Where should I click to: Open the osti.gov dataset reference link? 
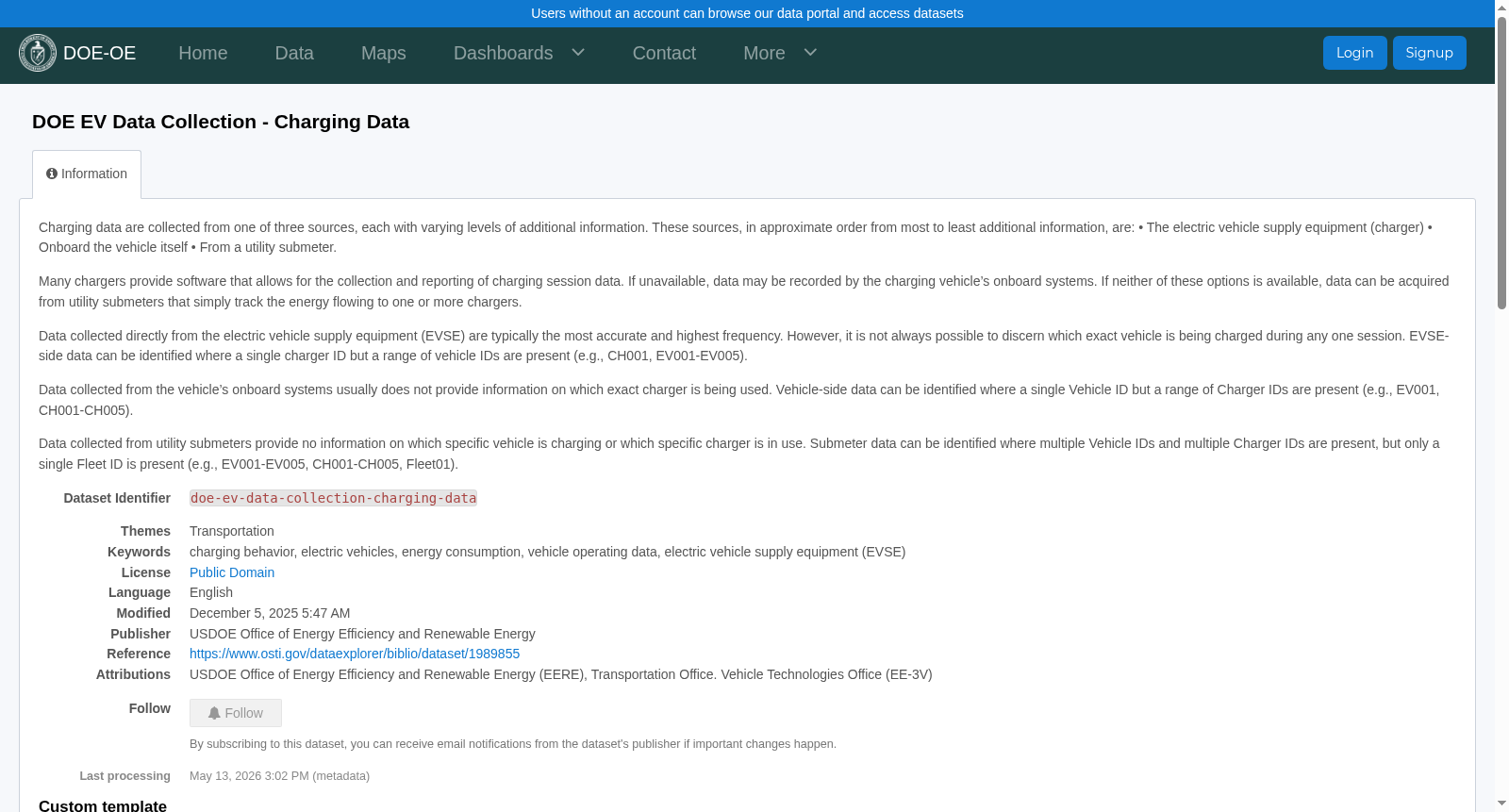pos(355,654)
